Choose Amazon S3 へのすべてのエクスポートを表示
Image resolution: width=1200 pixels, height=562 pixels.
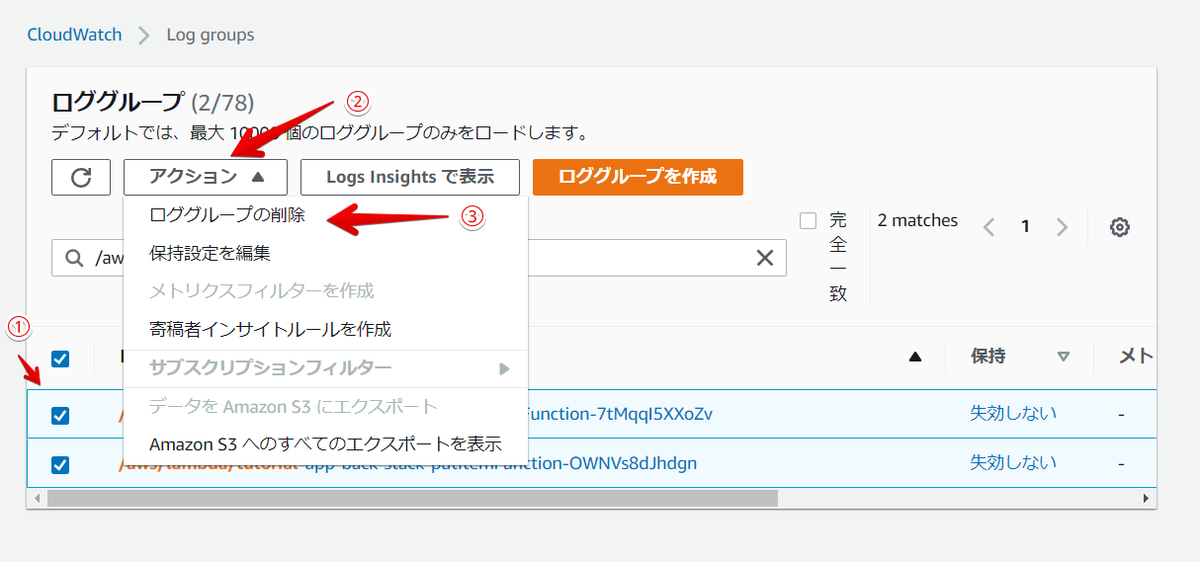pos(325,444)
